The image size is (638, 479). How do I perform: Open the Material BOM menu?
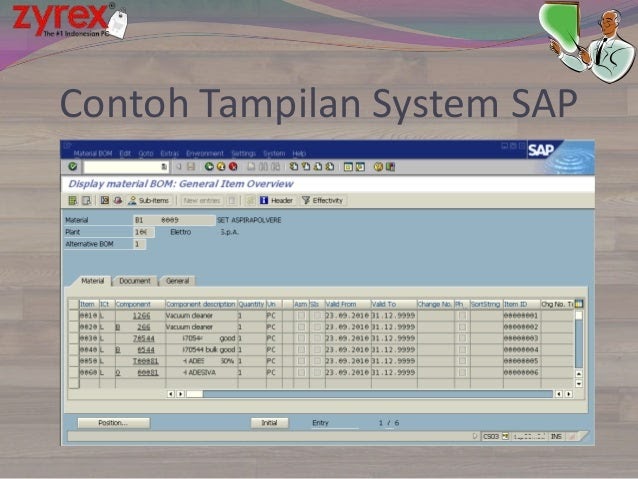pyautogui.click(x=93, y=153)
